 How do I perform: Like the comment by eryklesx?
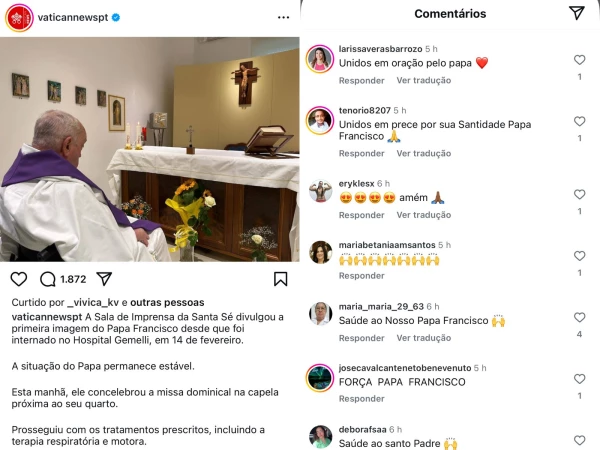579,195
